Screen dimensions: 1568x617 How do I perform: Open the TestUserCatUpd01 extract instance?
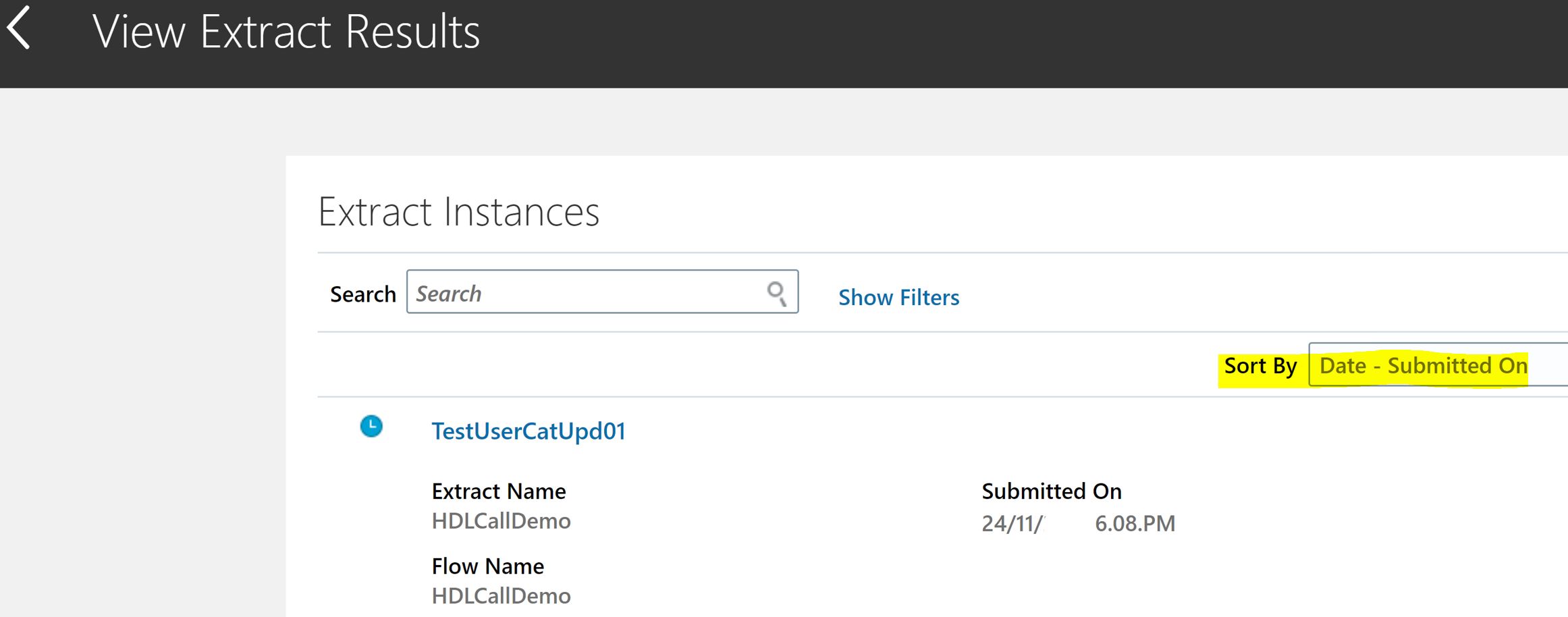point(529,430)
